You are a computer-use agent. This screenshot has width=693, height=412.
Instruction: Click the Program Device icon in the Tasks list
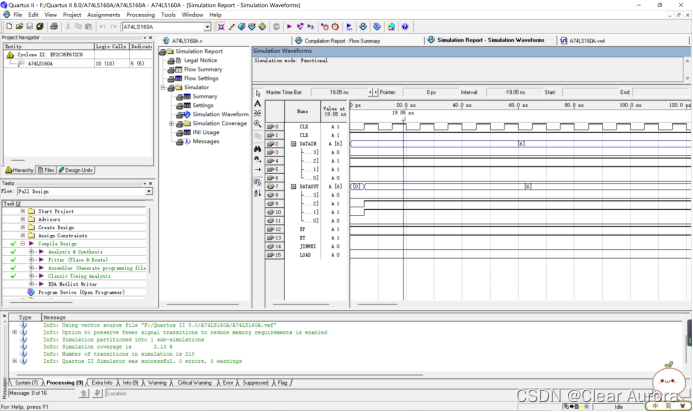(x=31, y=292)
